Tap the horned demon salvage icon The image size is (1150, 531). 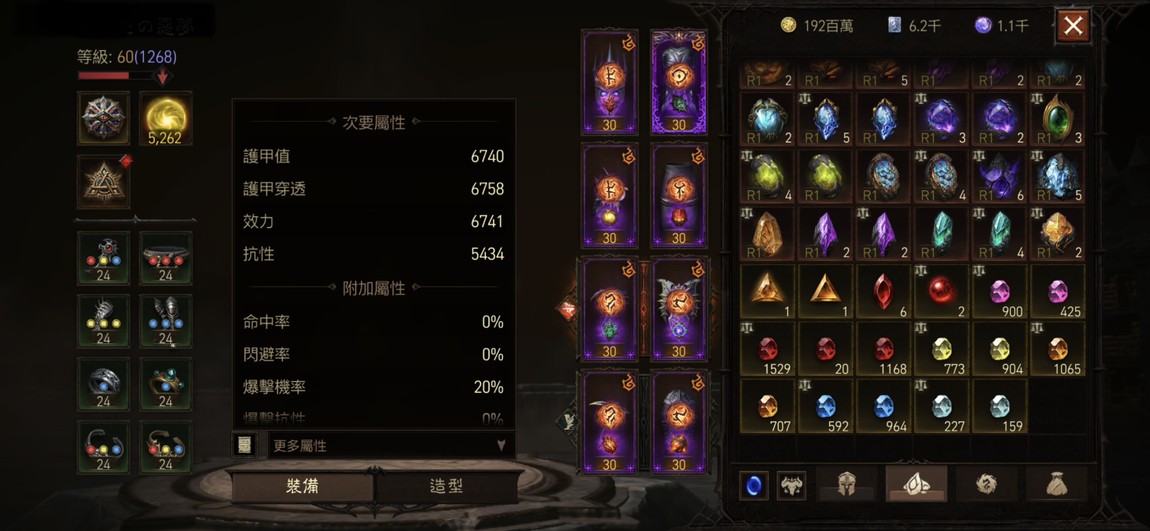click(791, 486)
